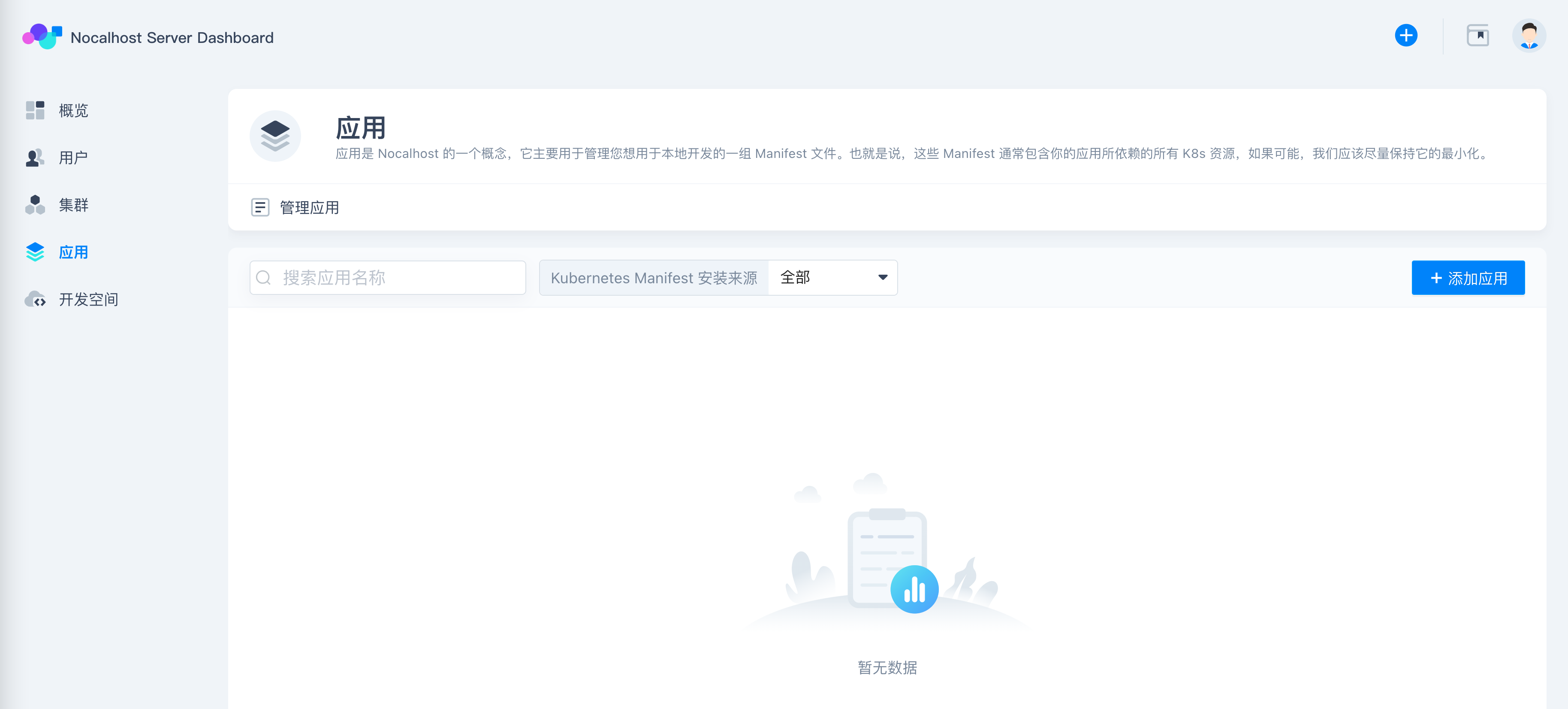
Task: Open the user avatar menu
Action: (1529, 36)
